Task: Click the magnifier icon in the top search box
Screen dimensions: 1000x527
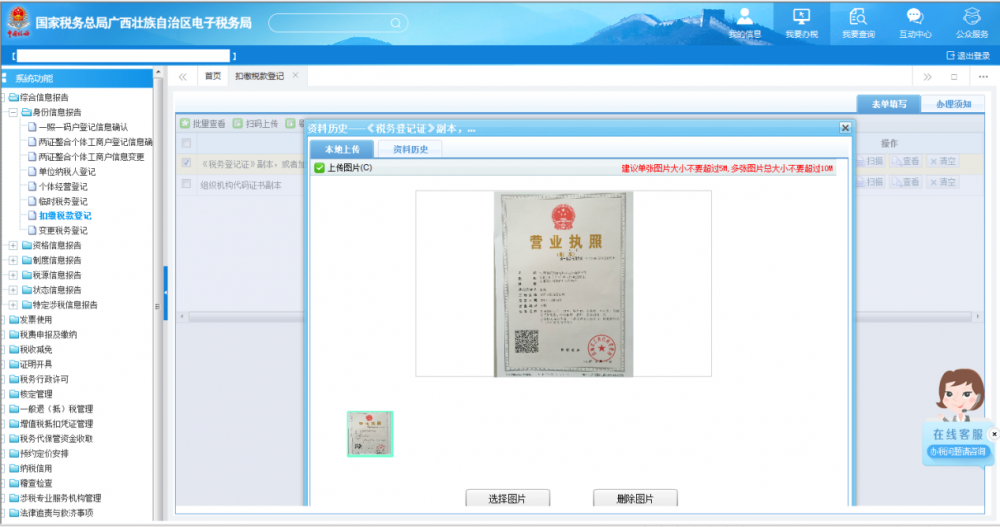Action: (396, 23)
